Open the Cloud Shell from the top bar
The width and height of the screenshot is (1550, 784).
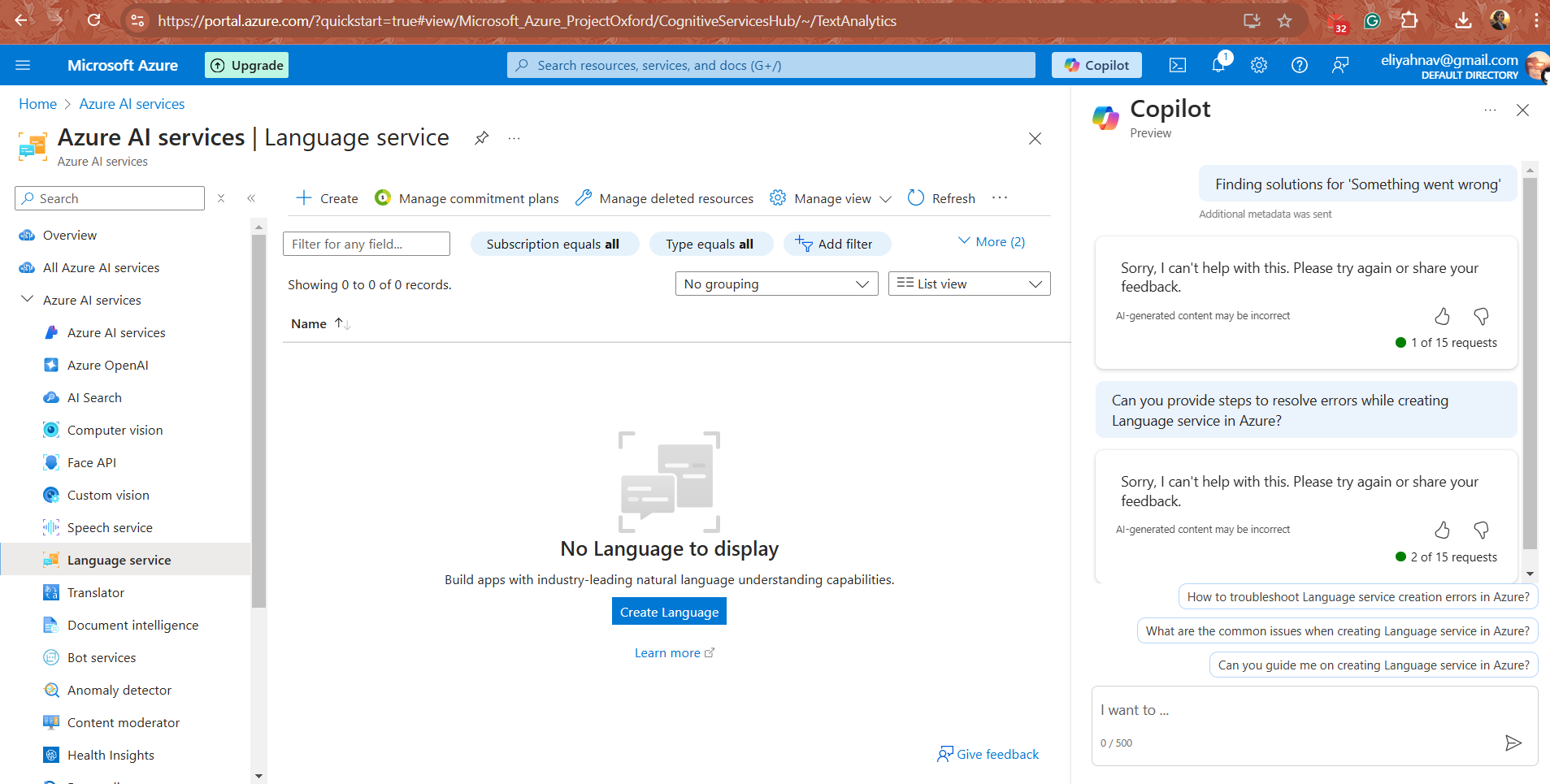pos(1178,65)
